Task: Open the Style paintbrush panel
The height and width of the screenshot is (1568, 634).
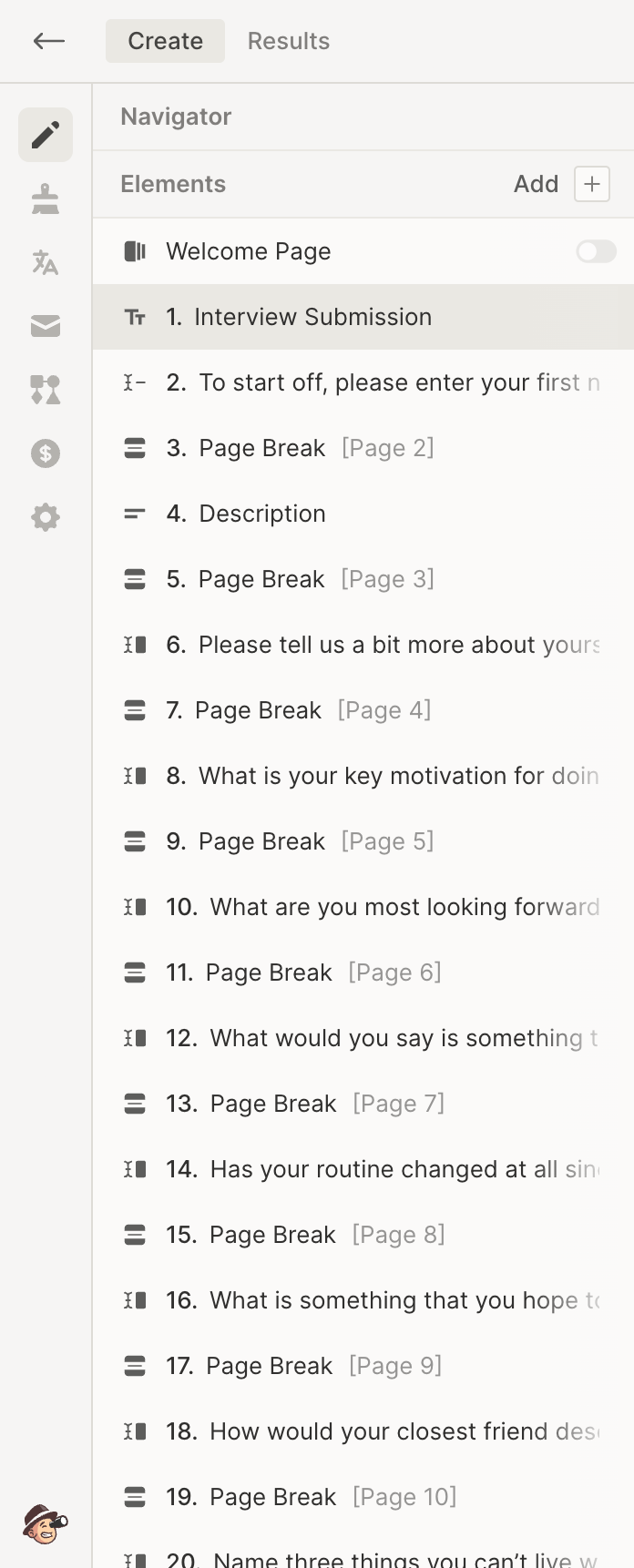Action: point(46,199)
